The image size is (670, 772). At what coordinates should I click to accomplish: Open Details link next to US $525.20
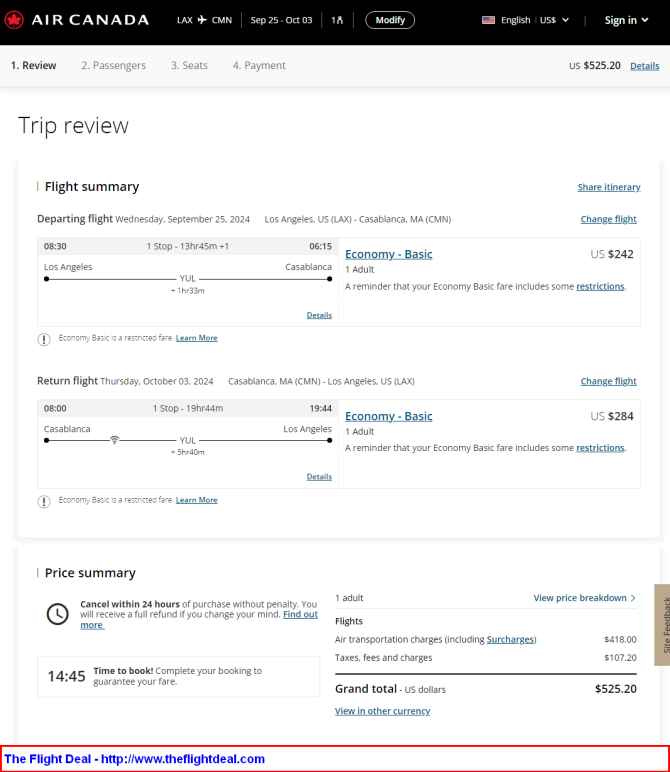click(x=644, y=66)
